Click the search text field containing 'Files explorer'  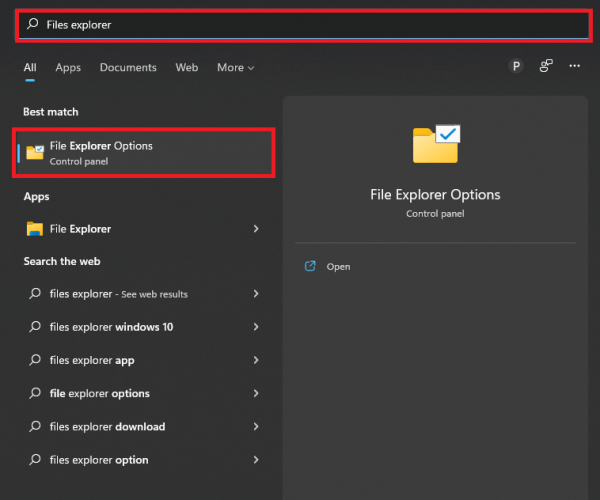click(300, 24)
